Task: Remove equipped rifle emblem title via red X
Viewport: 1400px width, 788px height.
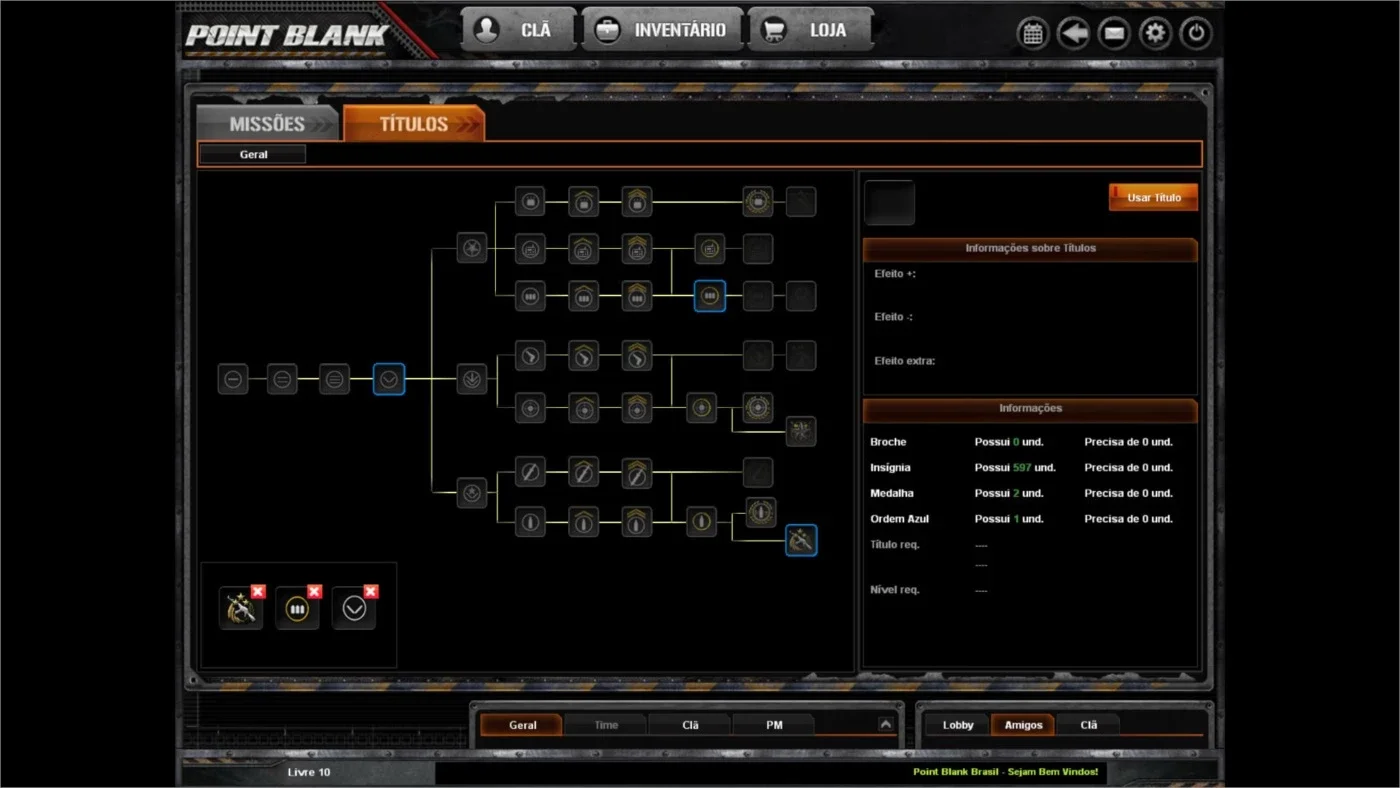Action: [x=257, y=591]
